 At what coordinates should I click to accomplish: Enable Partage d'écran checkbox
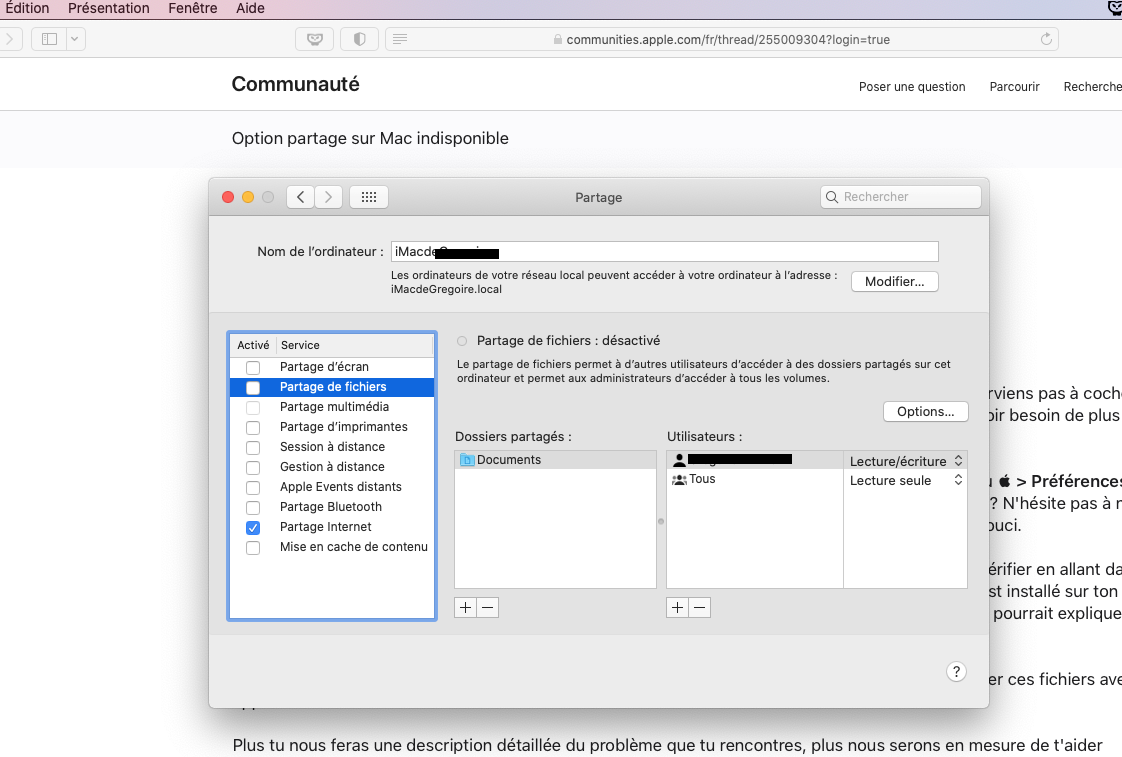pos(253,368)
